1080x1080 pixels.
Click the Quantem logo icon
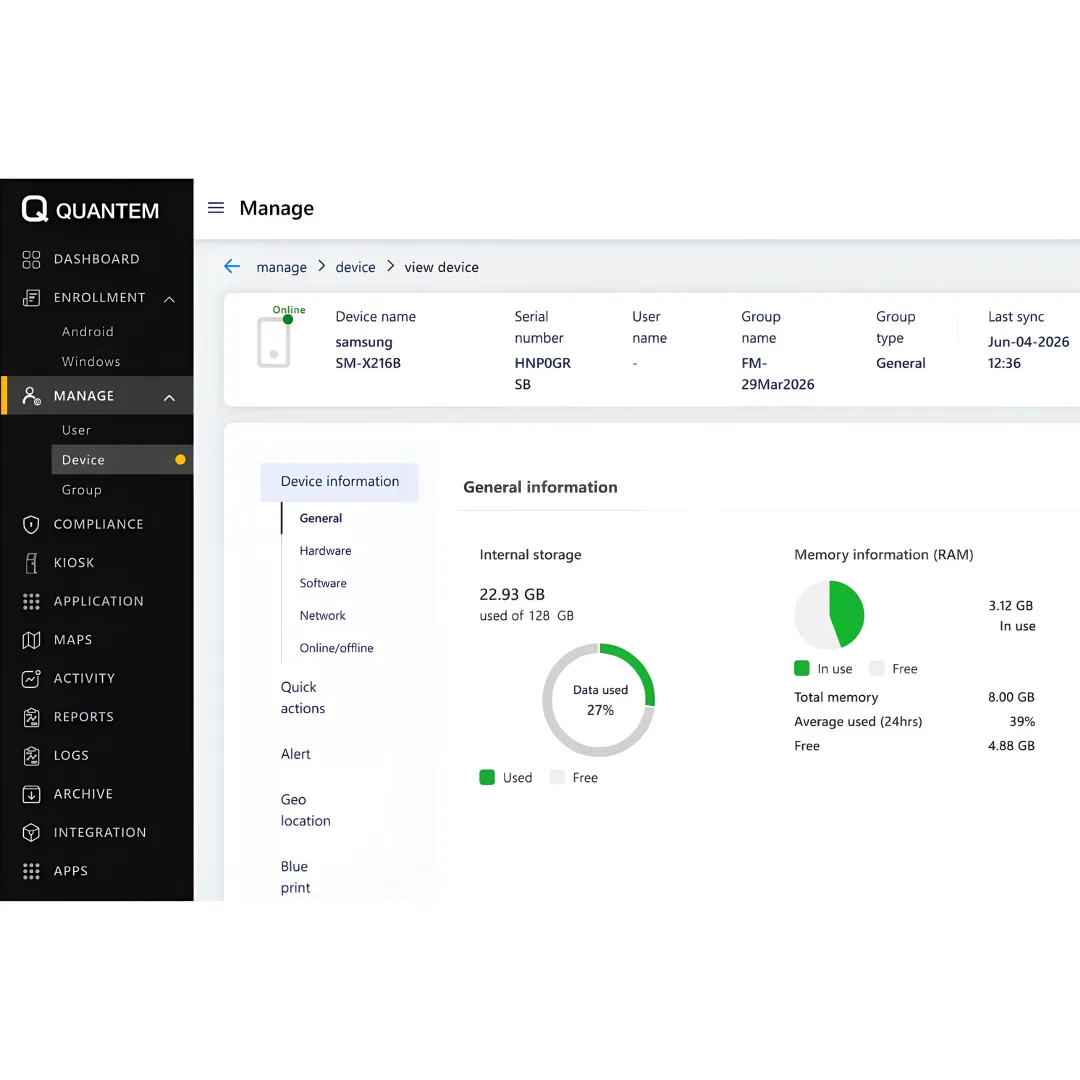point(34,209)
